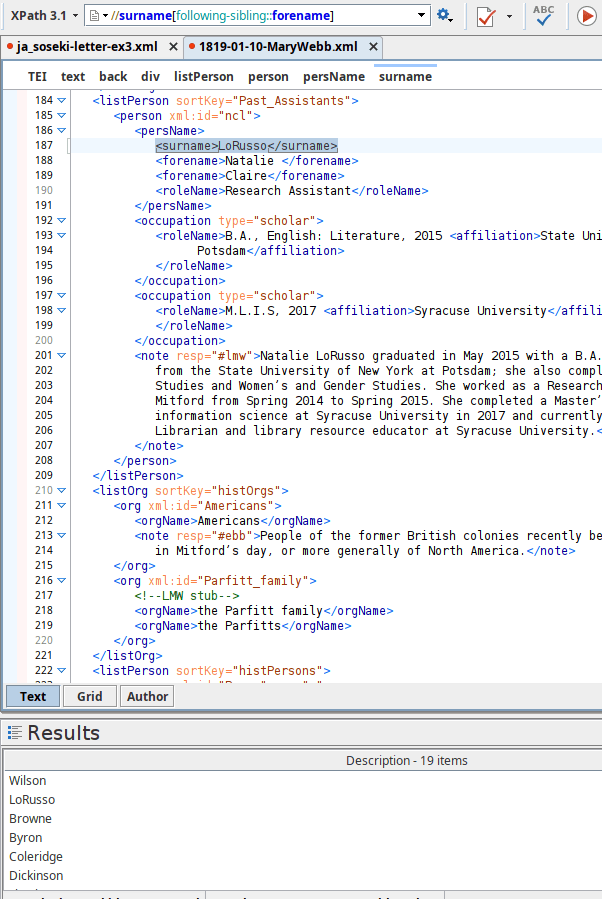Click the forename Claire line
The height and width of the screenshot is (899, 602).
point(250,175)
